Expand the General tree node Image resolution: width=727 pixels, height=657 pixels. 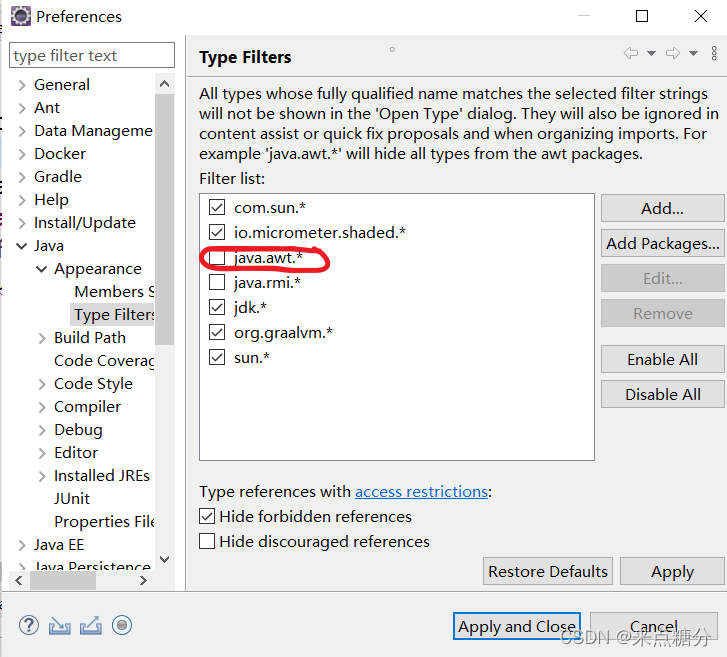(x=22, y=85)
